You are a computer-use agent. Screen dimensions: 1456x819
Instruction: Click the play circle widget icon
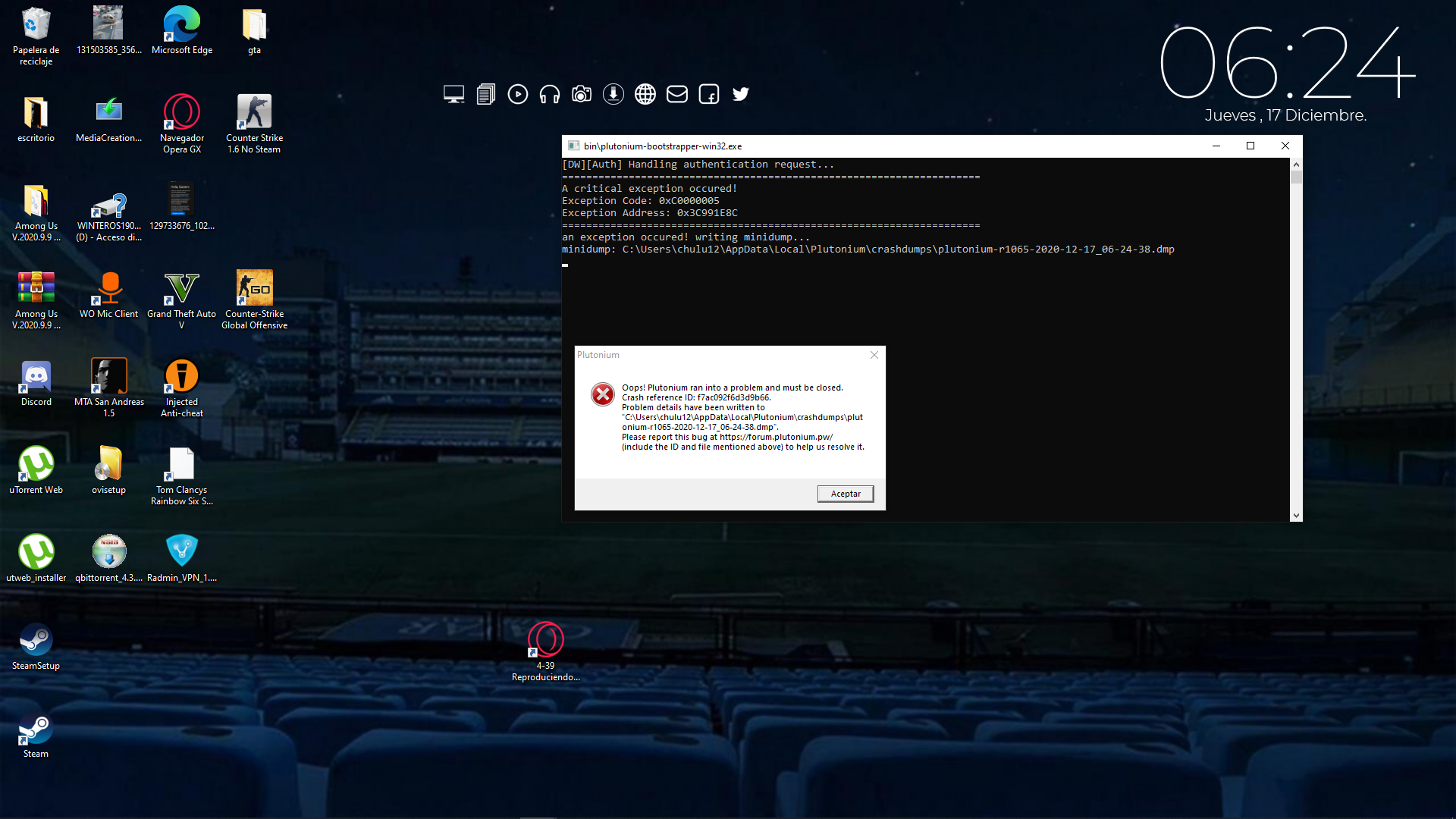(x=518, y=94)
